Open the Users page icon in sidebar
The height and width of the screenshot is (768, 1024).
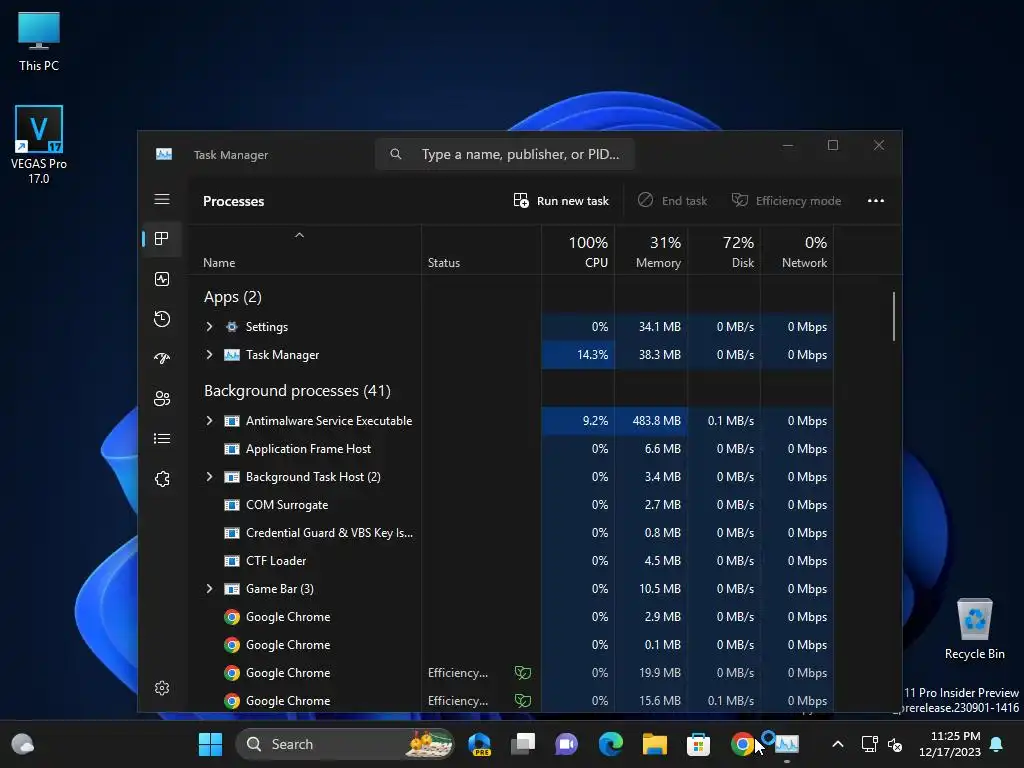point(162,398)
